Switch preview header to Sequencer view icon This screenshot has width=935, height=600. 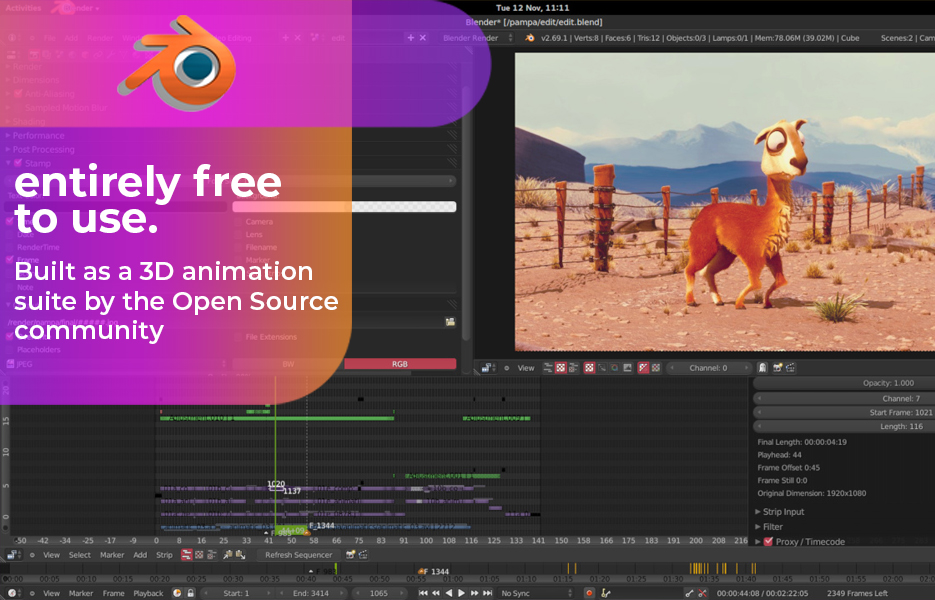point(548,368)
